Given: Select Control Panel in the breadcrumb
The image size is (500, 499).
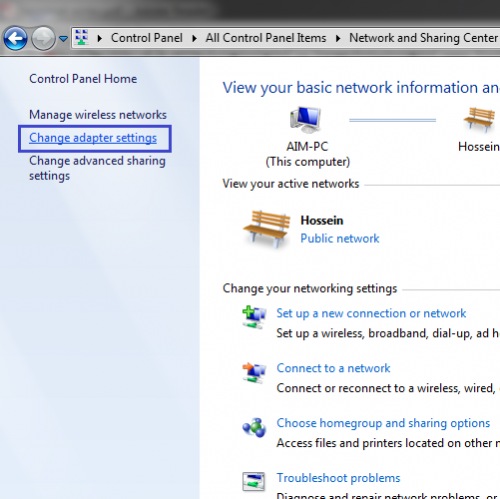Looking at the screenshot, I should tap(147, 38).
